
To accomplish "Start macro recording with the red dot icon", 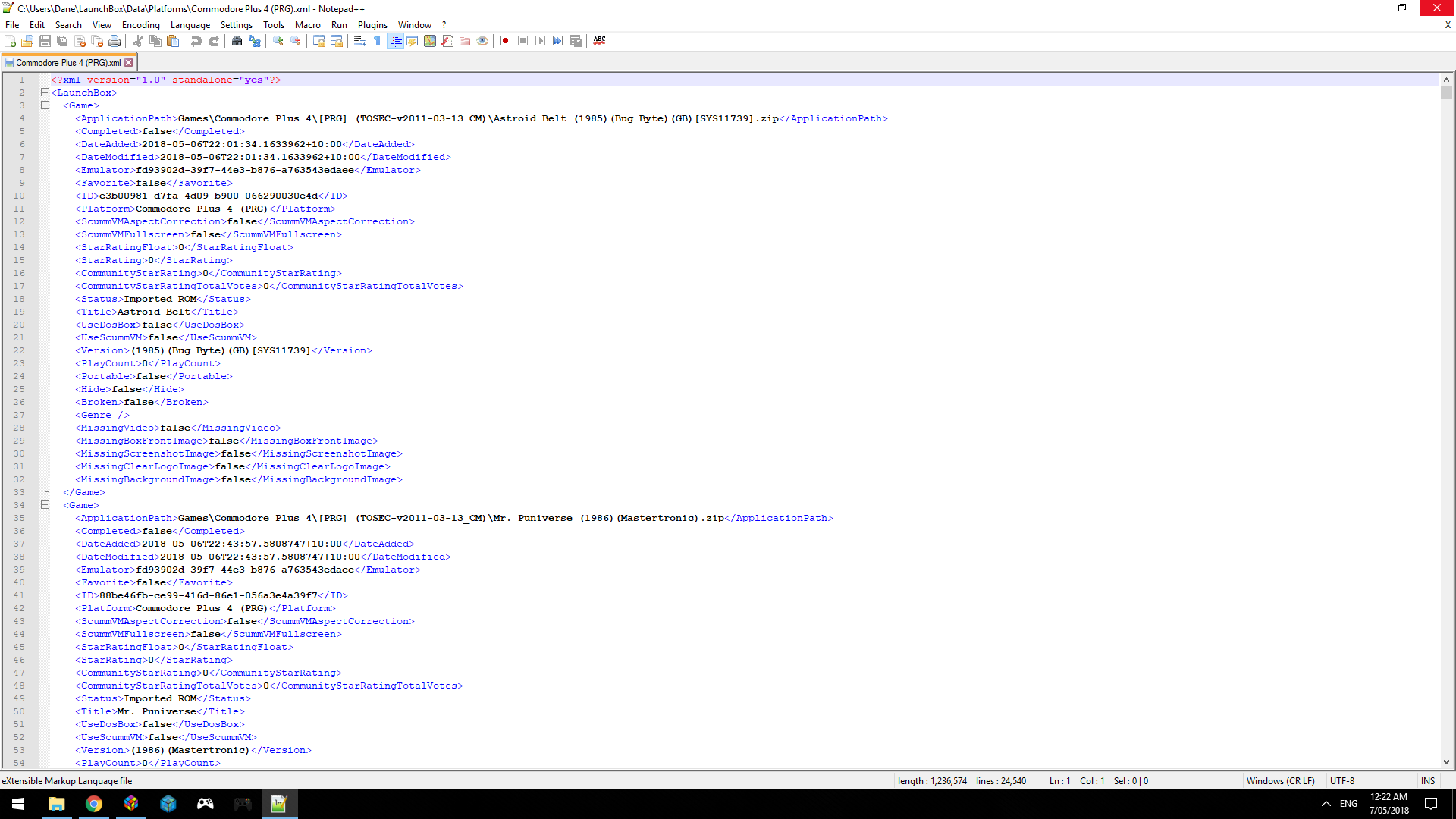I will click(x=506, y=41).
